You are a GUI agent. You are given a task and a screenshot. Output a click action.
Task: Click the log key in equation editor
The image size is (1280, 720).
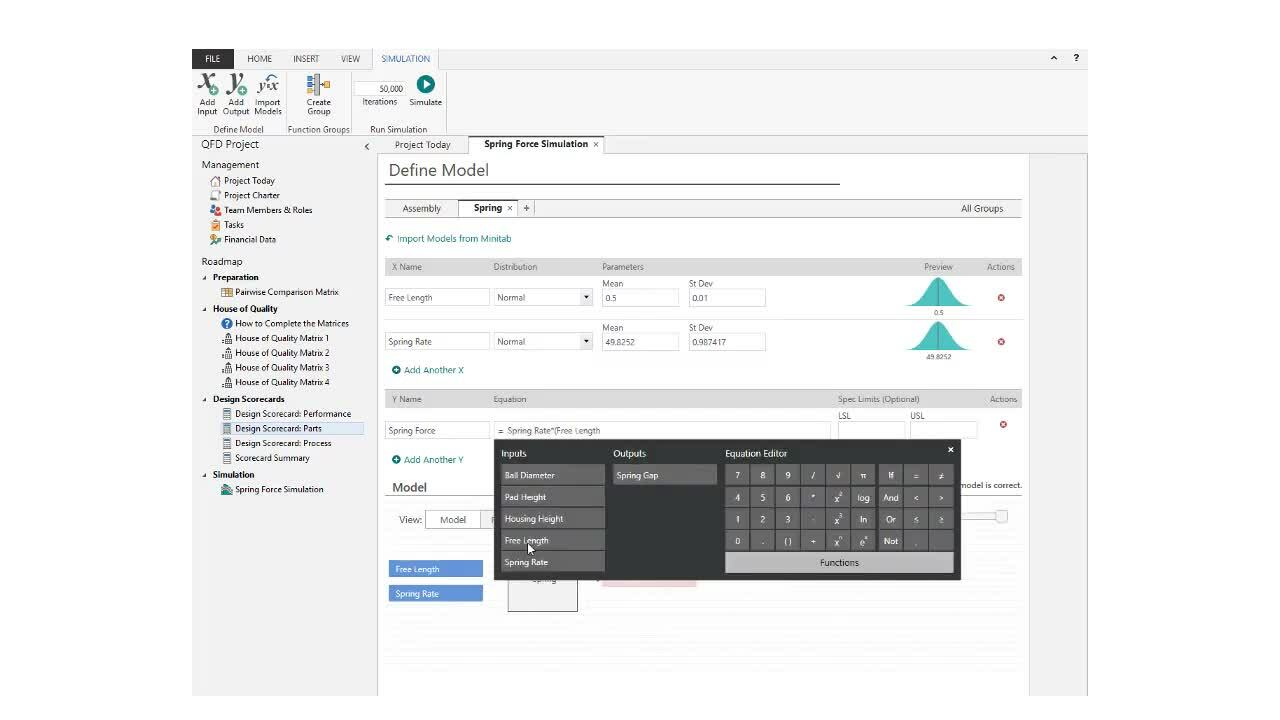point(863,497)
